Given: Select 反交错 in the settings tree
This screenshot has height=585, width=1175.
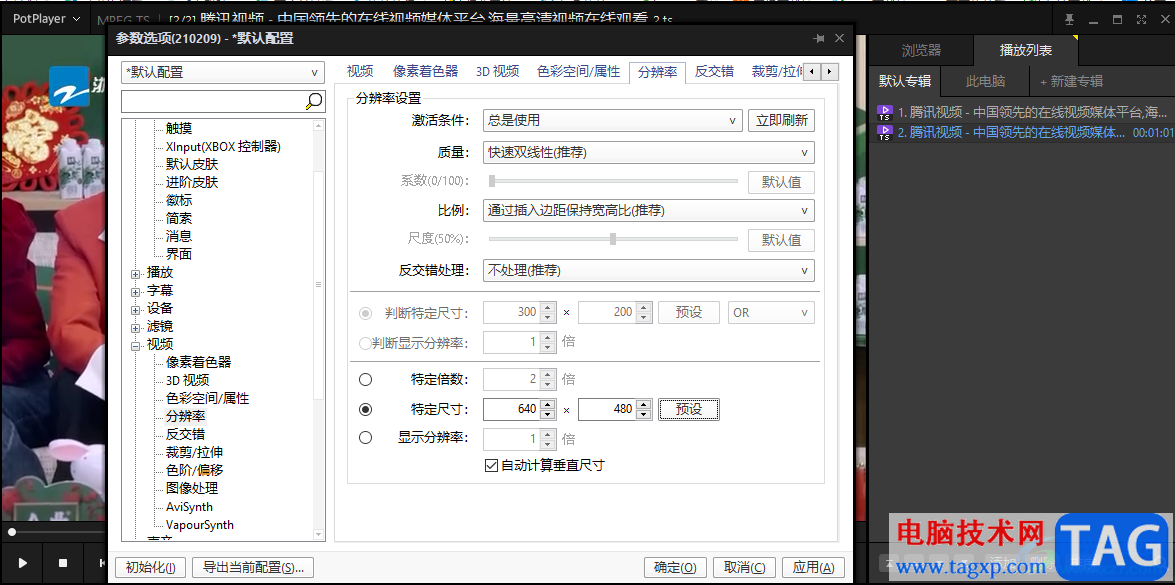Looking at the screenshot, I should [185, 434].
